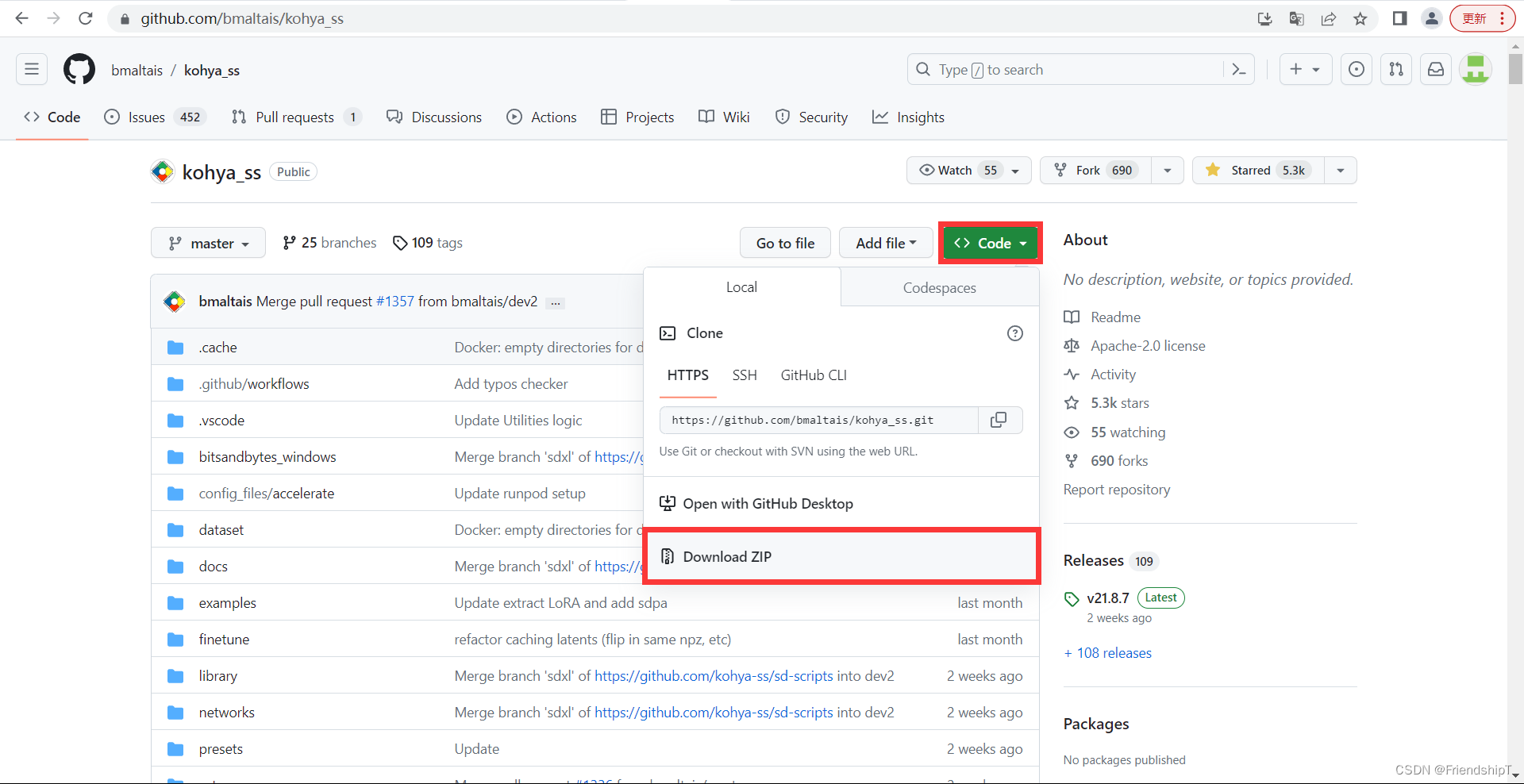Click the kohya_ss repository logo icon

click(x=163, y=171)
